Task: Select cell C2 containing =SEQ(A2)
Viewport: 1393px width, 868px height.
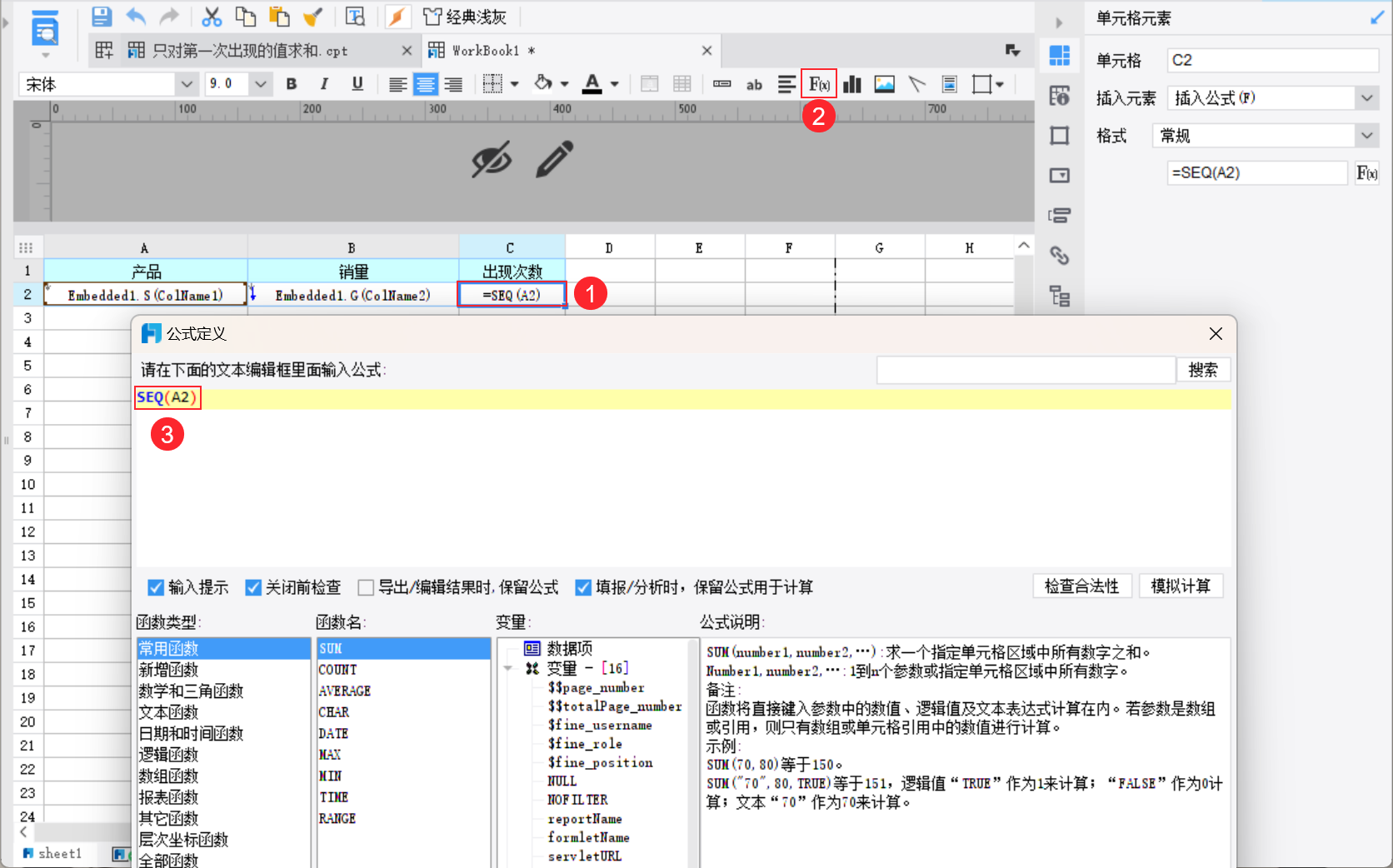Action: coord(512,295)
